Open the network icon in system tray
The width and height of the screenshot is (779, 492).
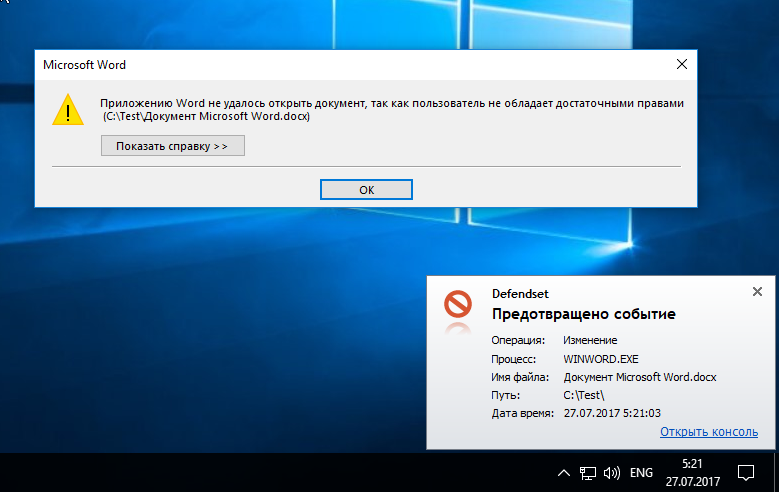[x=588, y=473]
